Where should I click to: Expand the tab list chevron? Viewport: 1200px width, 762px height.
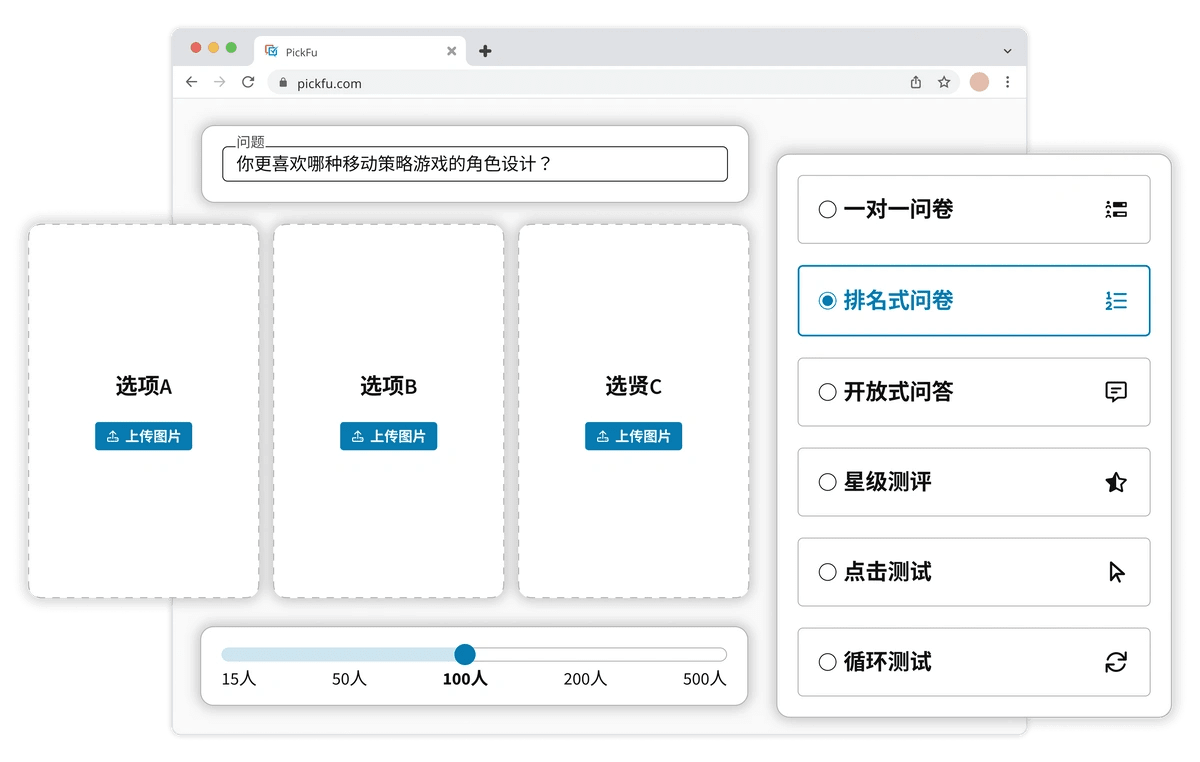[x=1007, y=51]
